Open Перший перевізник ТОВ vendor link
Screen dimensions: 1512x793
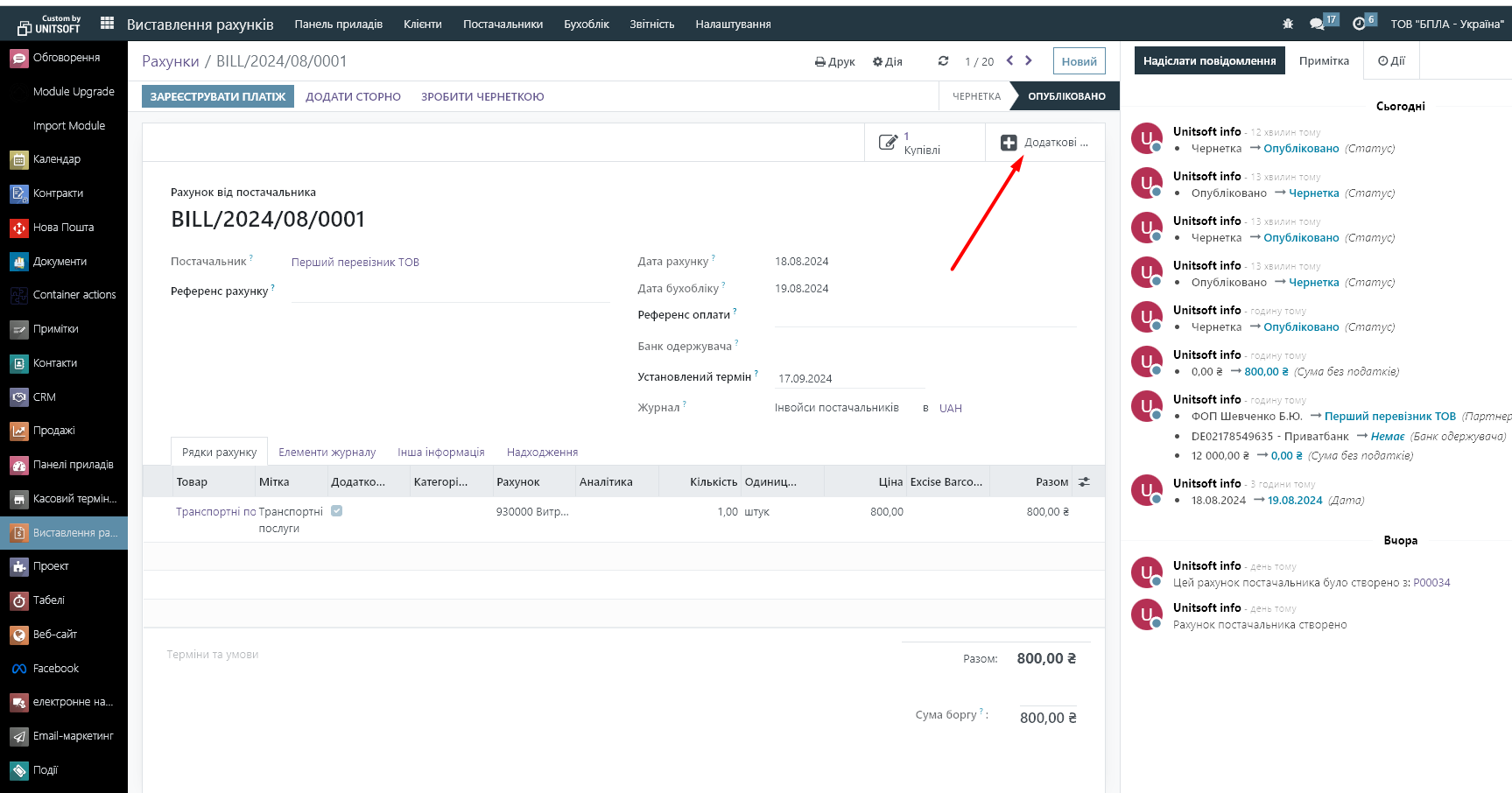pos(355,263)
